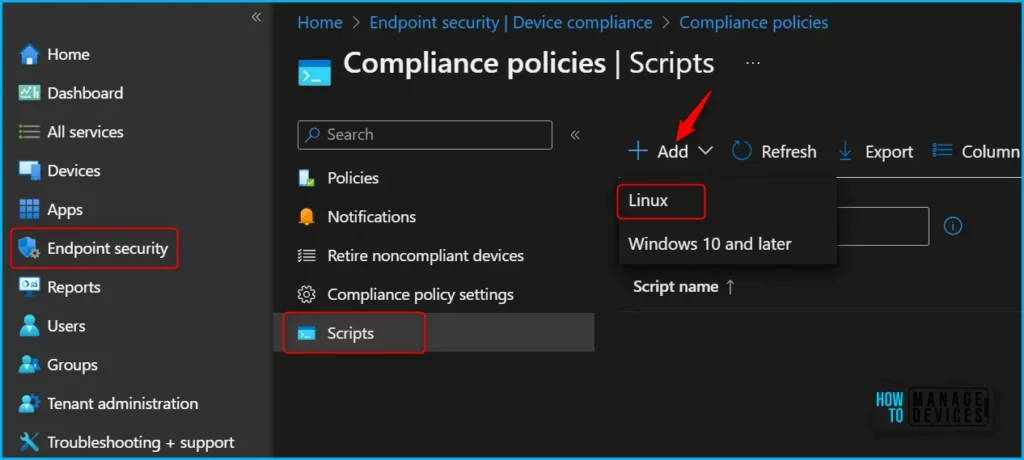Screen dimensions: 1024x460
Task: Open Endpoint security | Device compliance breadcrumb
Action: [511, 22]
